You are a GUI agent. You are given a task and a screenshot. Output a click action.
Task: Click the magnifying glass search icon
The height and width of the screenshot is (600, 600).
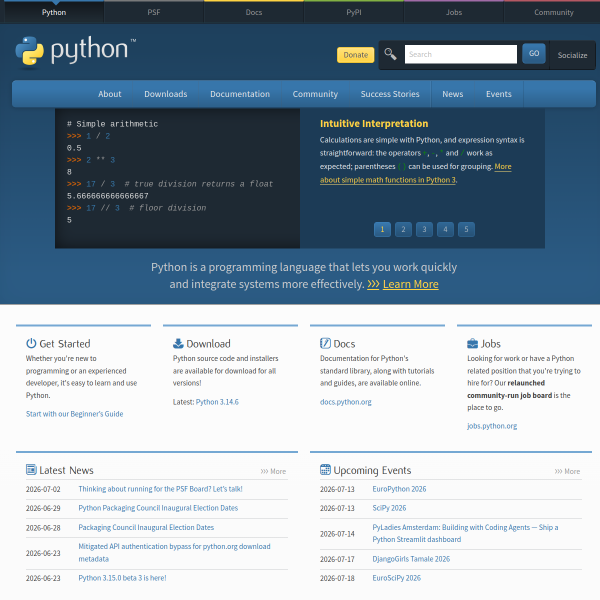click(x=390, y=54)
